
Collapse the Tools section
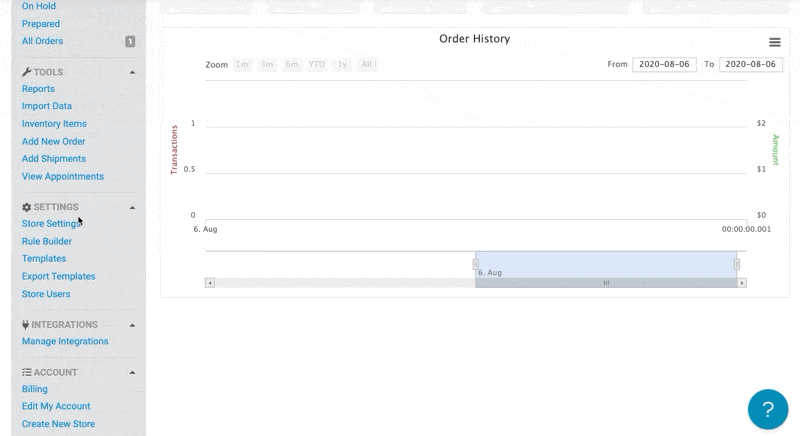point(132,73)
